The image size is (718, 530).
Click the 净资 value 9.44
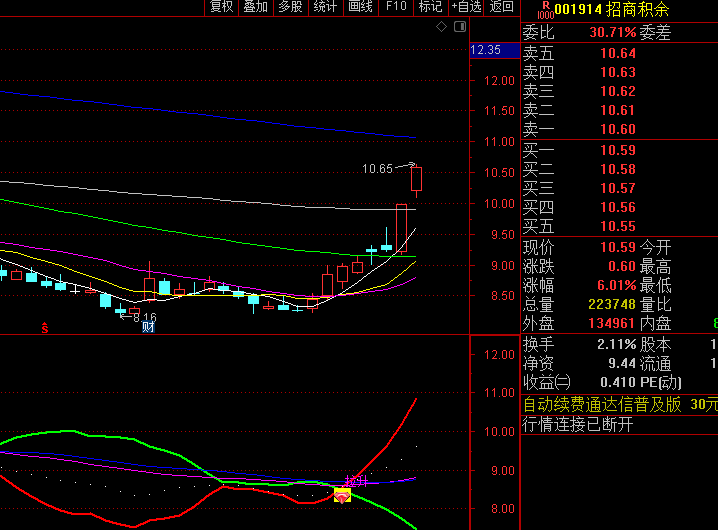(622, 364)
